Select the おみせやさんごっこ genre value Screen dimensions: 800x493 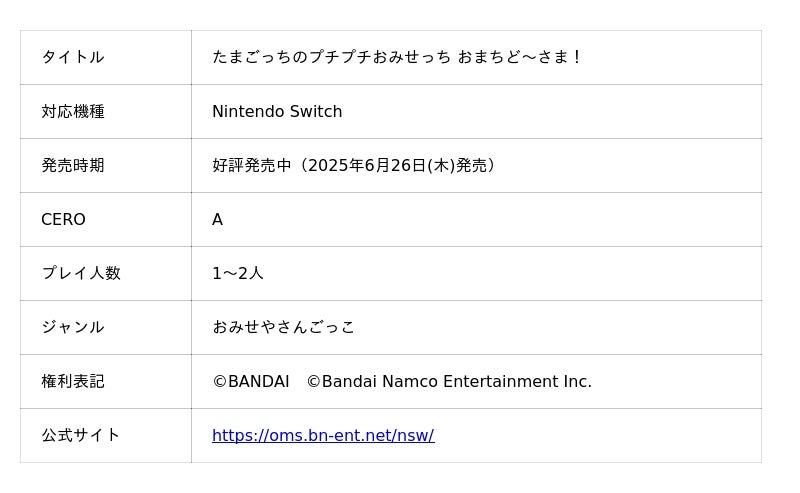pos(283,328)
